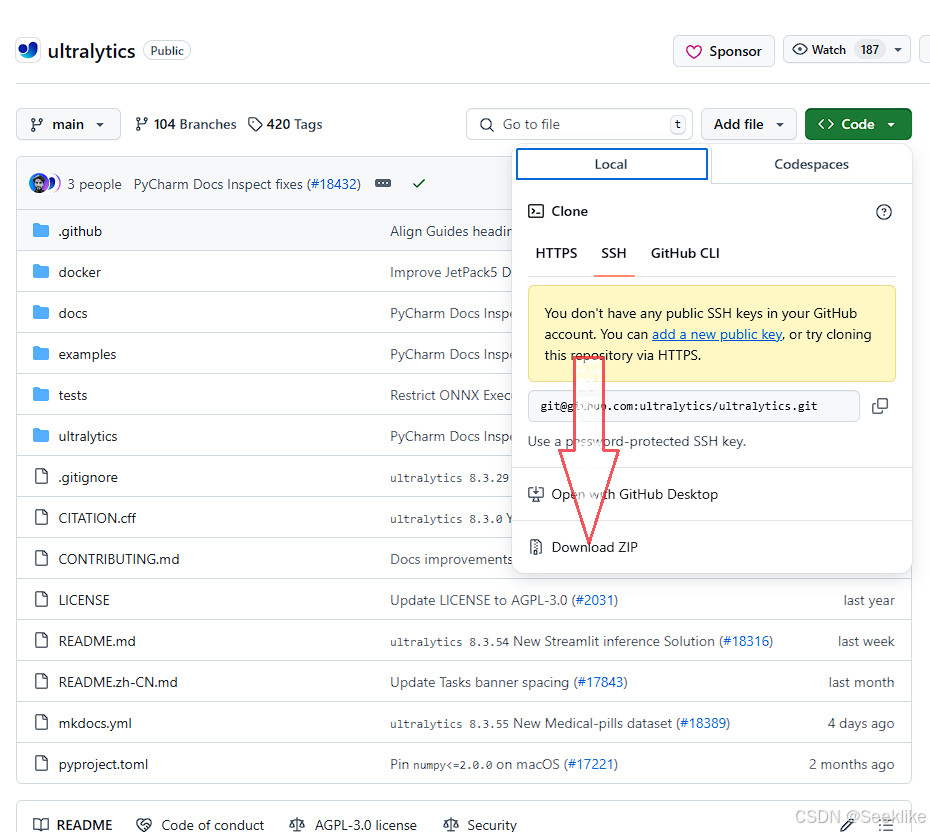
Task: Click the add a new public key link
Action: [x=716, y=334]
